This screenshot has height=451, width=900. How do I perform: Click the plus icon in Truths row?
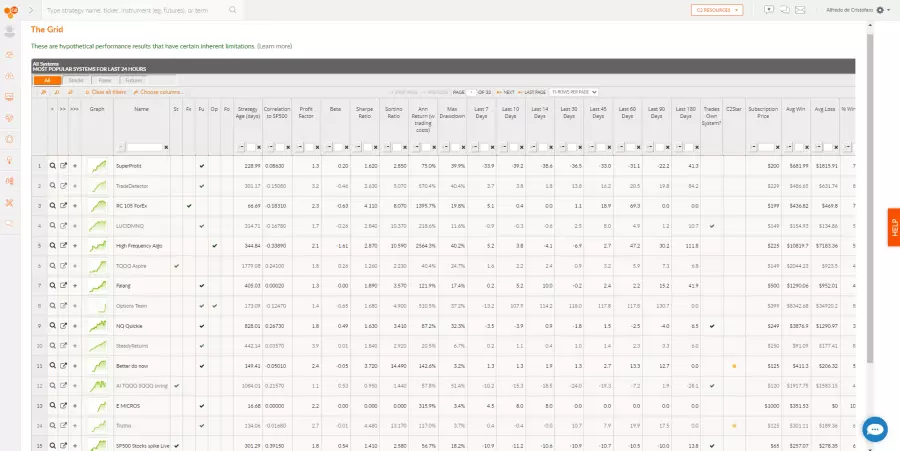click(x=75, y=426)
